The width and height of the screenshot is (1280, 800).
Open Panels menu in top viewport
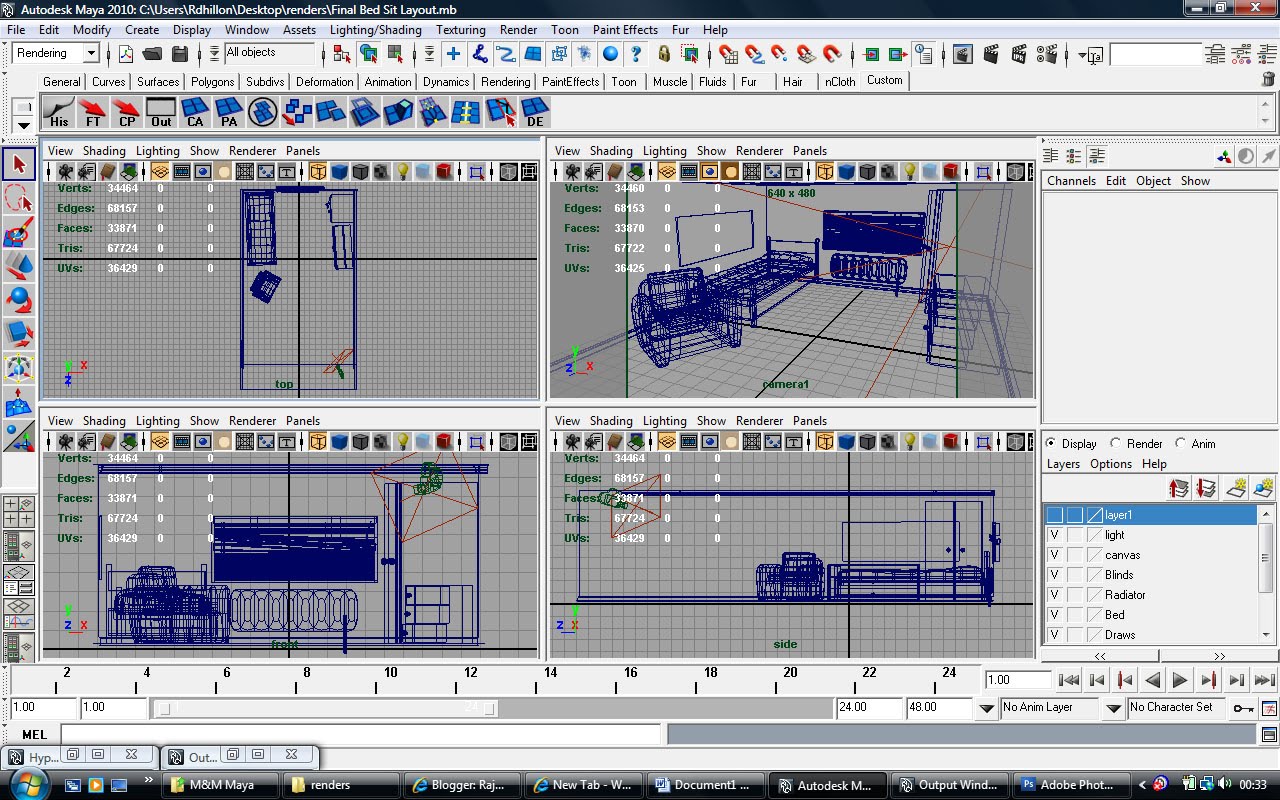303,151
